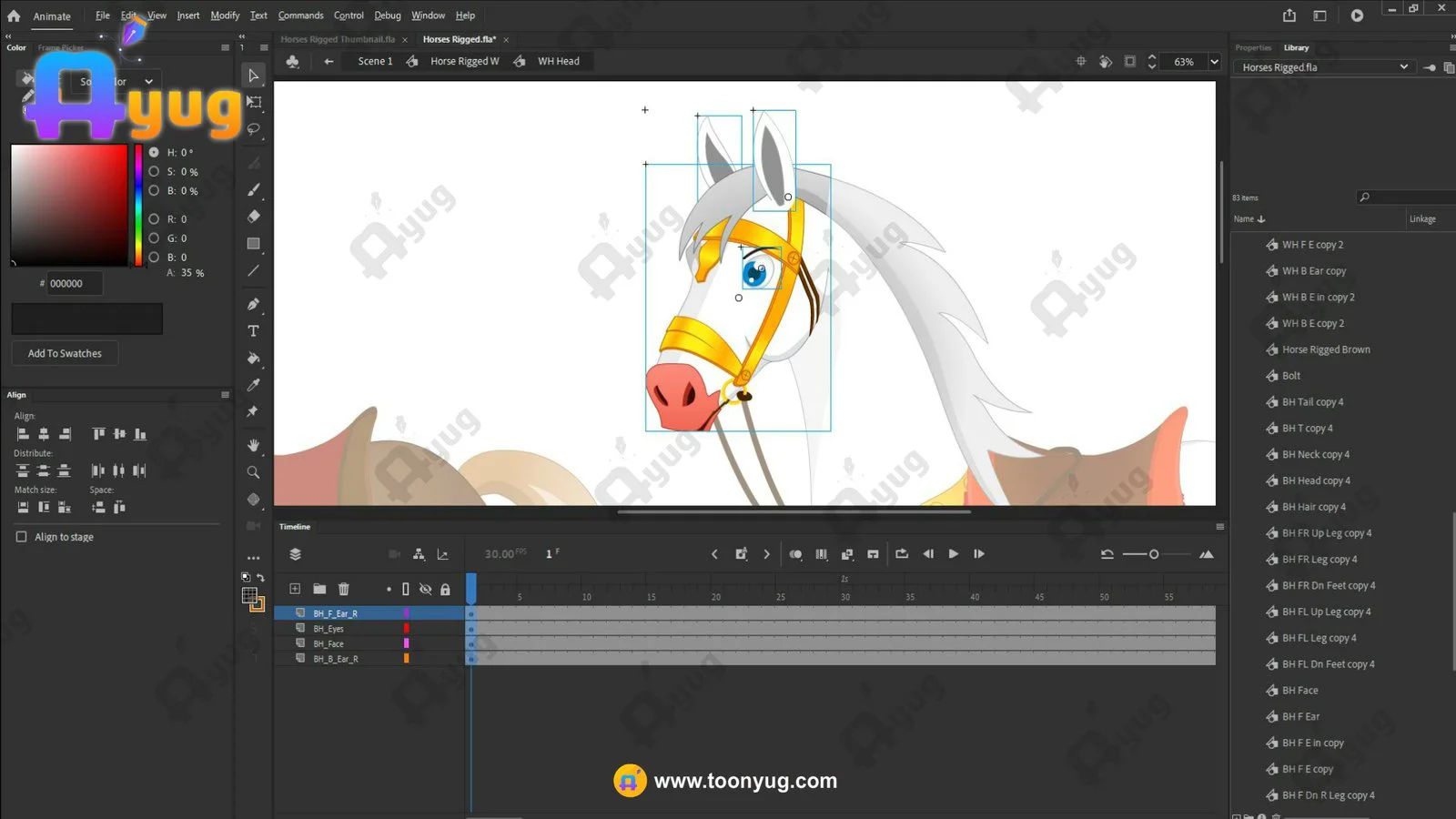Enable the Align to stage checkbox
This screenshot has height=819, width=1456.
[x=22, y=537]
